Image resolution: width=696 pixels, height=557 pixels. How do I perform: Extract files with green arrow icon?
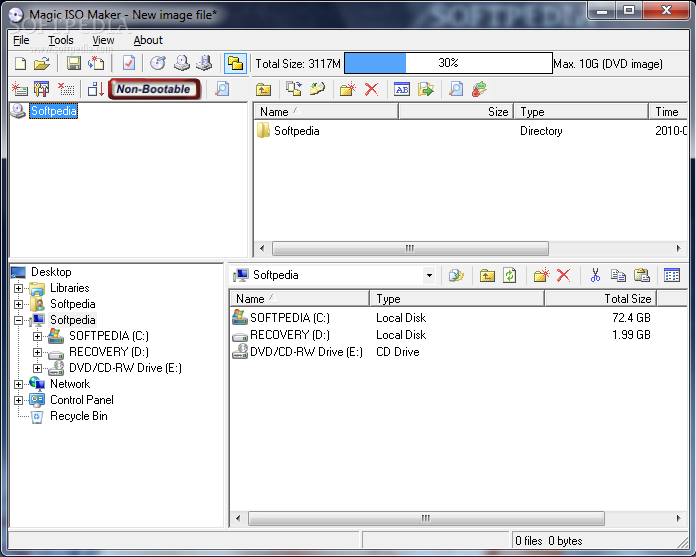point(425,89)
